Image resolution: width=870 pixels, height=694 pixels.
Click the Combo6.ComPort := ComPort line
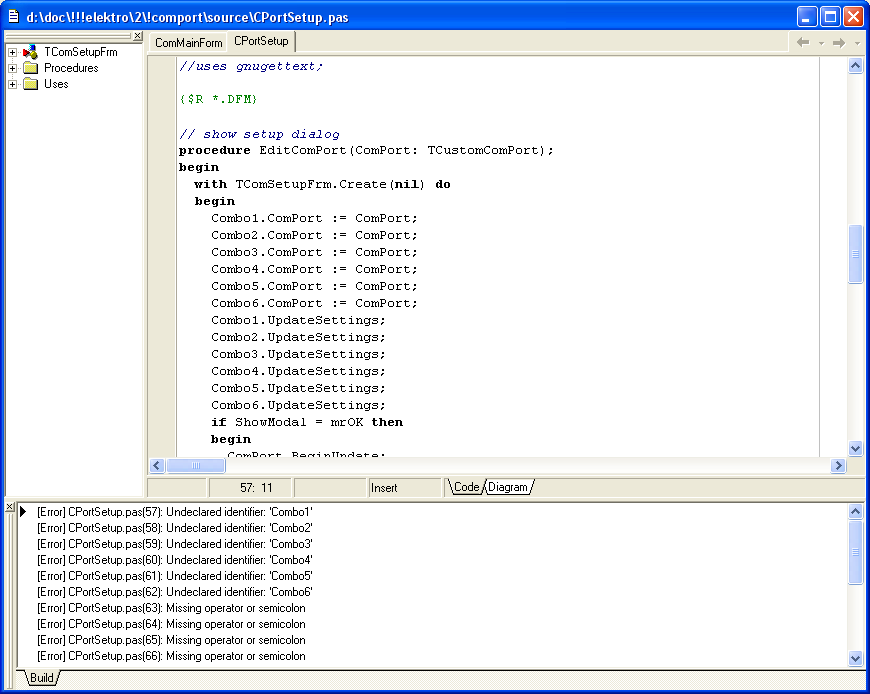point(314,303)
